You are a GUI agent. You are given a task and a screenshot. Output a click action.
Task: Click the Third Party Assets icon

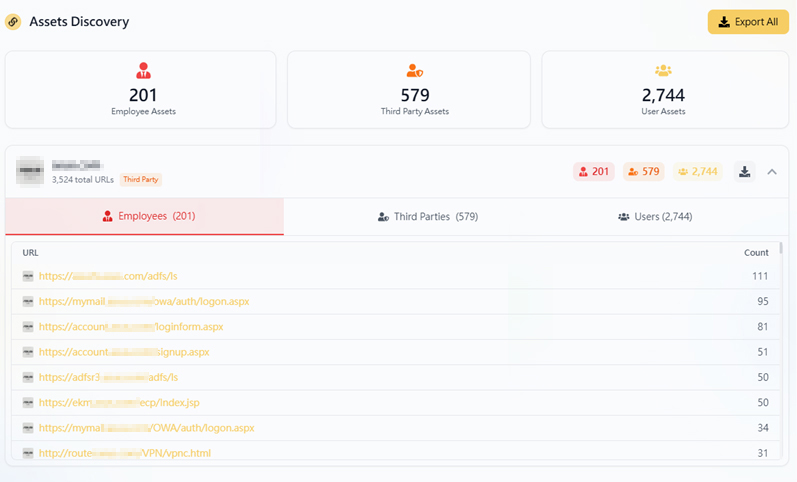pos(415,71)
